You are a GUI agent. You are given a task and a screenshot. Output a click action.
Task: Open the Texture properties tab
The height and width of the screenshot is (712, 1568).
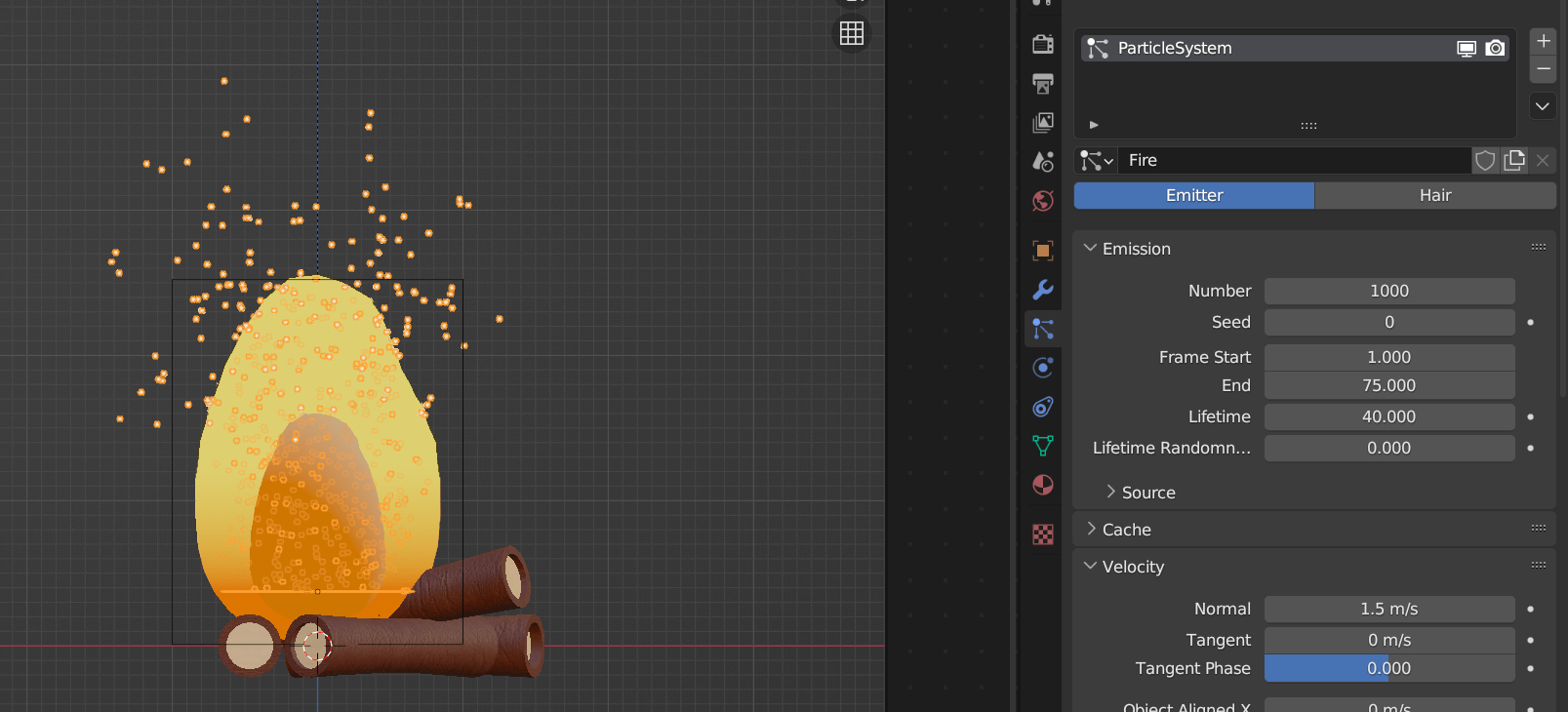pyautogui.click(x=1043, y=534)
